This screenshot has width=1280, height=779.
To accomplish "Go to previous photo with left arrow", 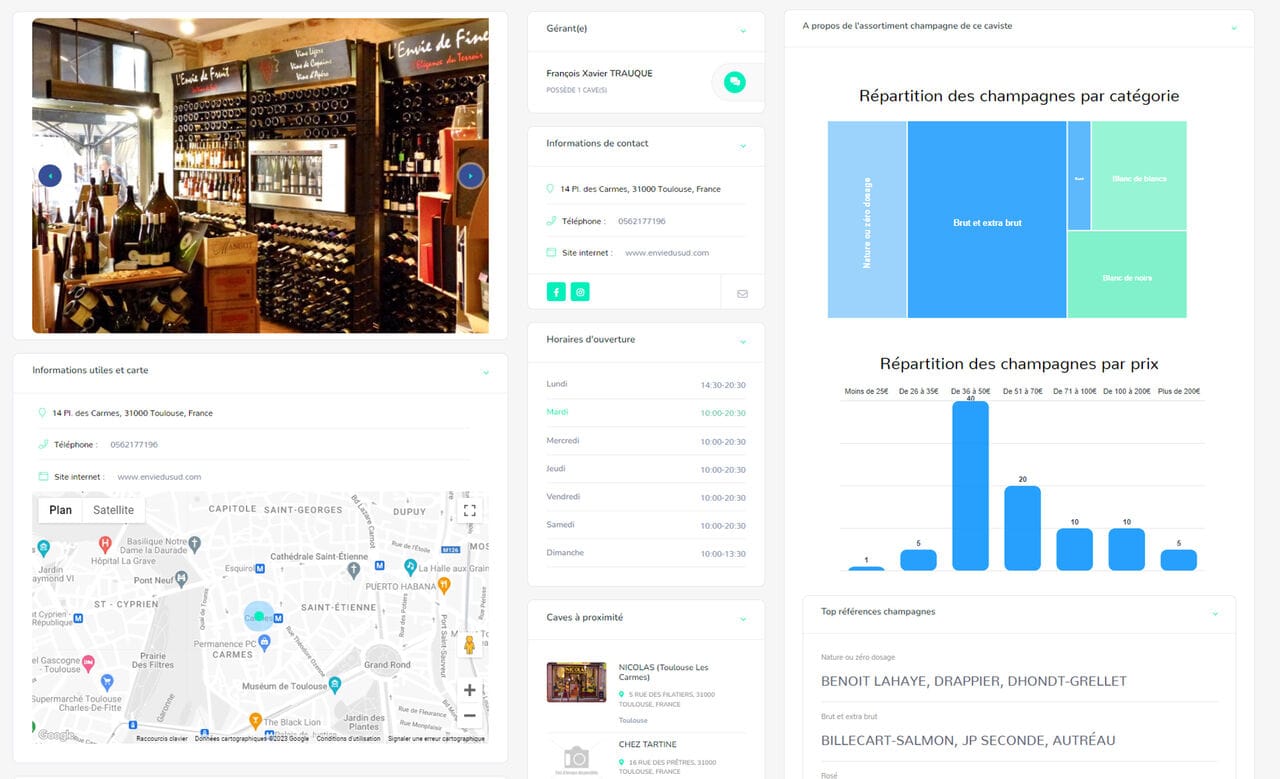I will click(50, 176).
